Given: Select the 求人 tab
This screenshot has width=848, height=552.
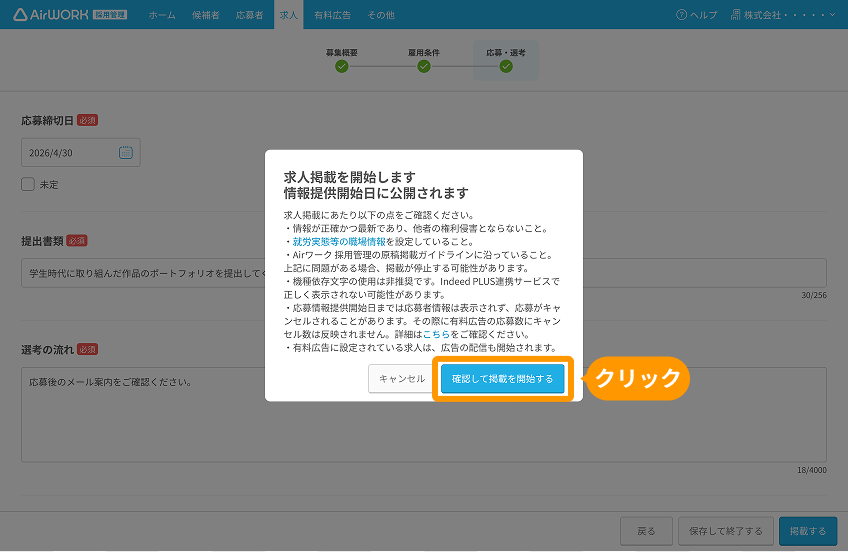Looking at the screenshot, I should pos(289,15).
